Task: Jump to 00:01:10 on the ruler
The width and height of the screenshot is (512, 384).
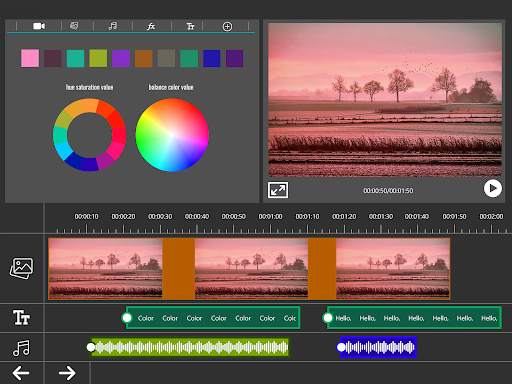Action: pyautogui.click(x=307, y=217)
